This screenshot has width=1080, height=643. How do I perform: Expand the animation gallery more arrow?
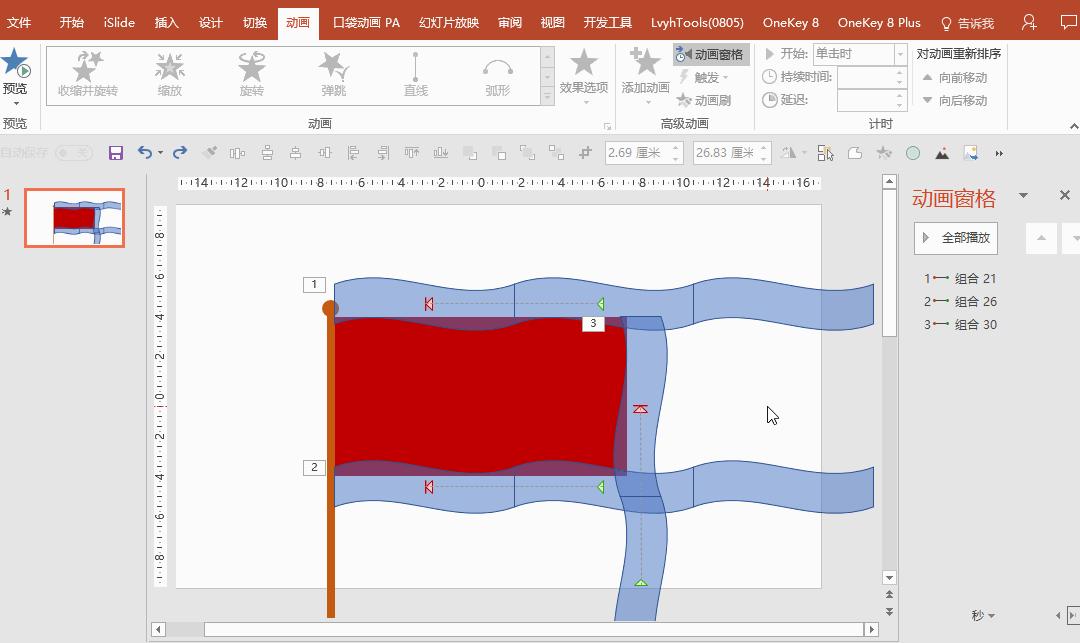[x=547, y=98]
